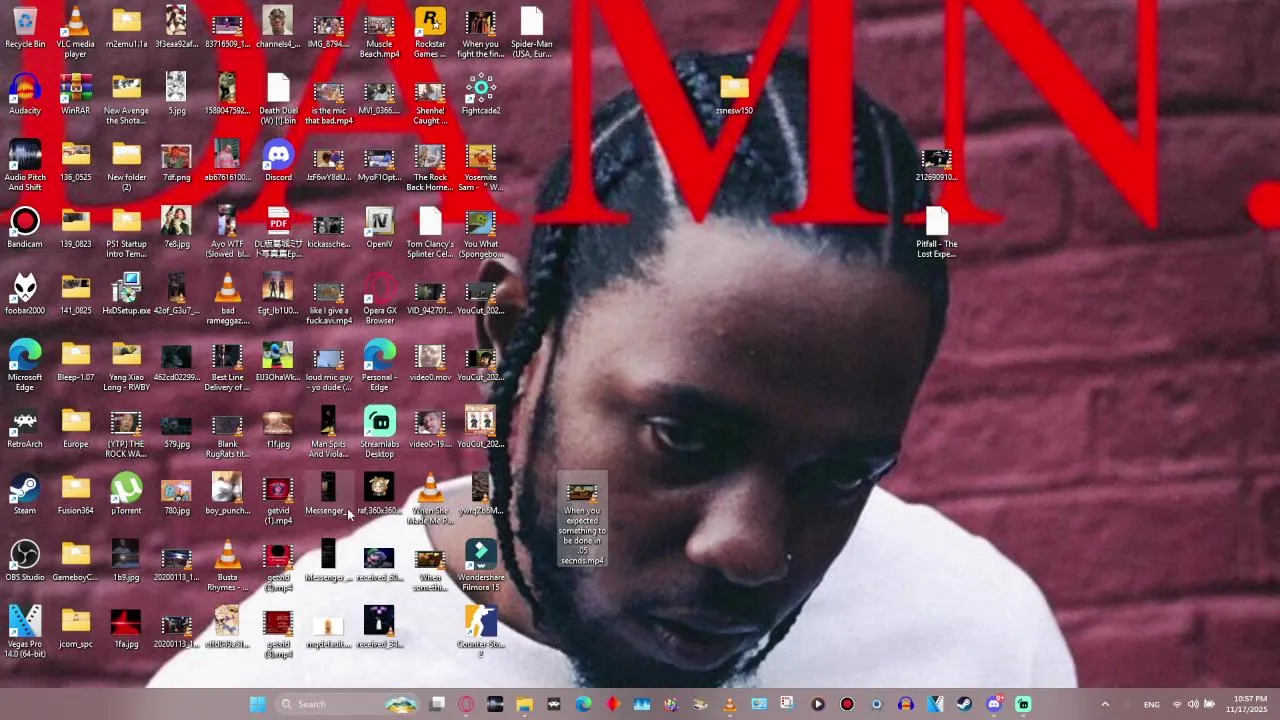The height and width of the screenshot is (720, 1280).
Task: Select the 780.jpg image file
Action: [x=177, y=495]
